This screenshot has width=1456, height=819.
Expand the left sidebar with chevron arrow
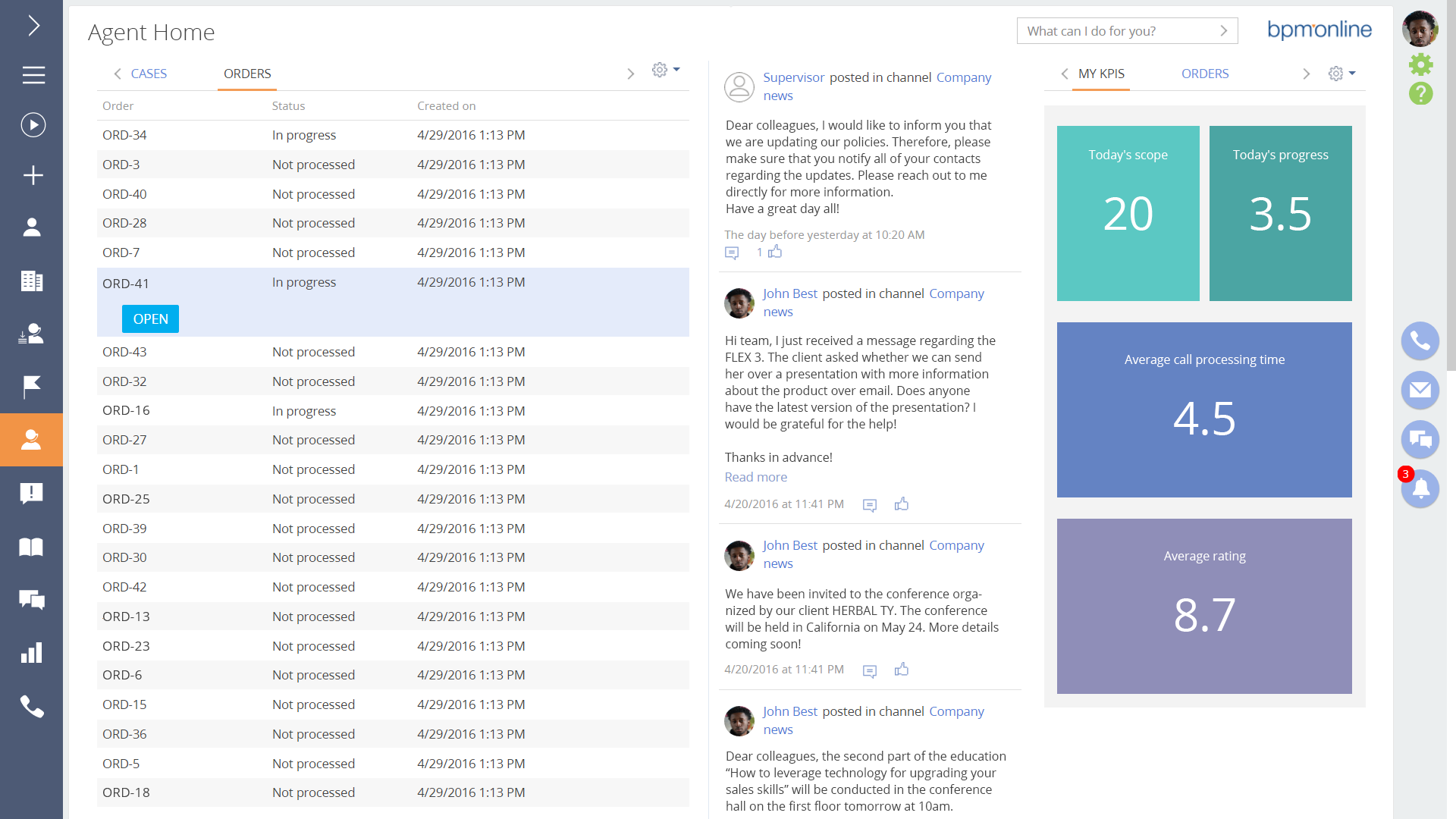[x=33, y=26]
